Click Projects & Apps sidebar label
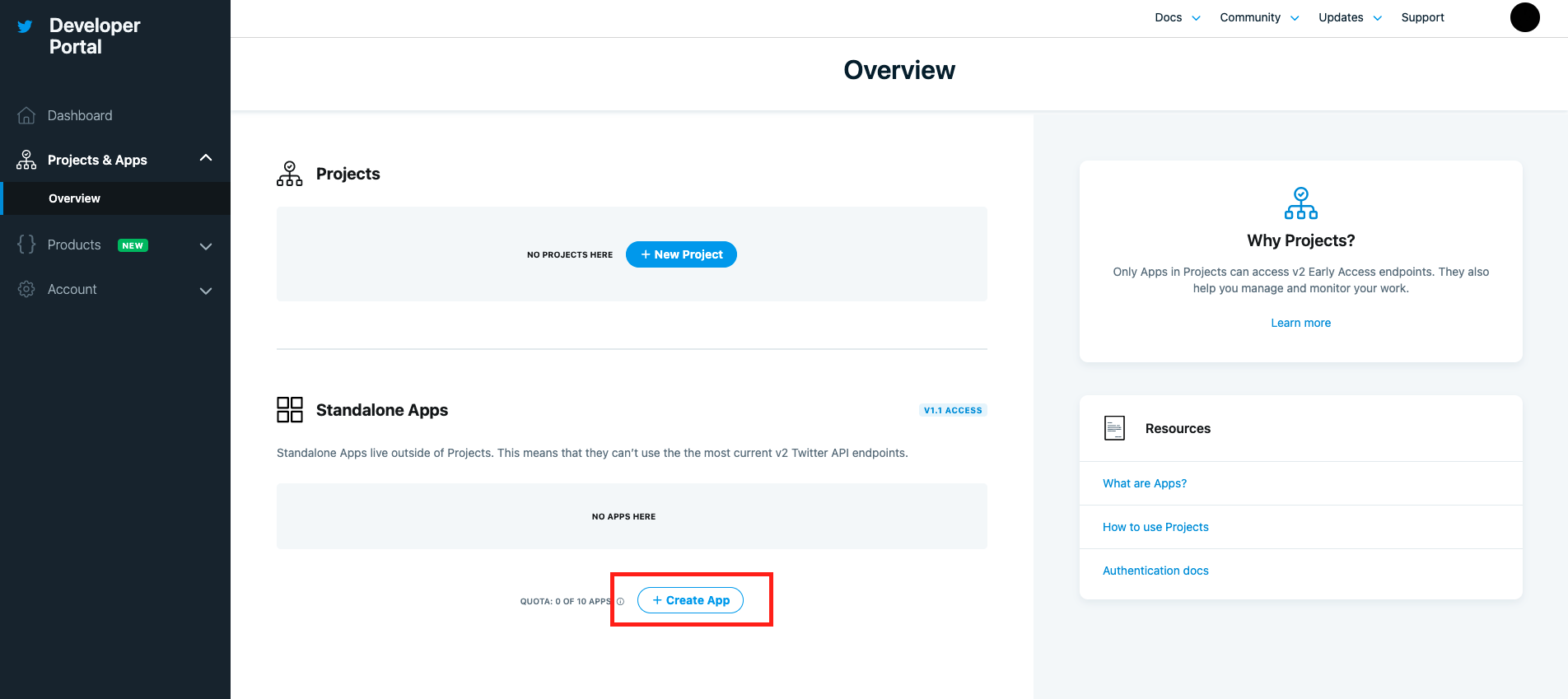 tap(97, 160)
